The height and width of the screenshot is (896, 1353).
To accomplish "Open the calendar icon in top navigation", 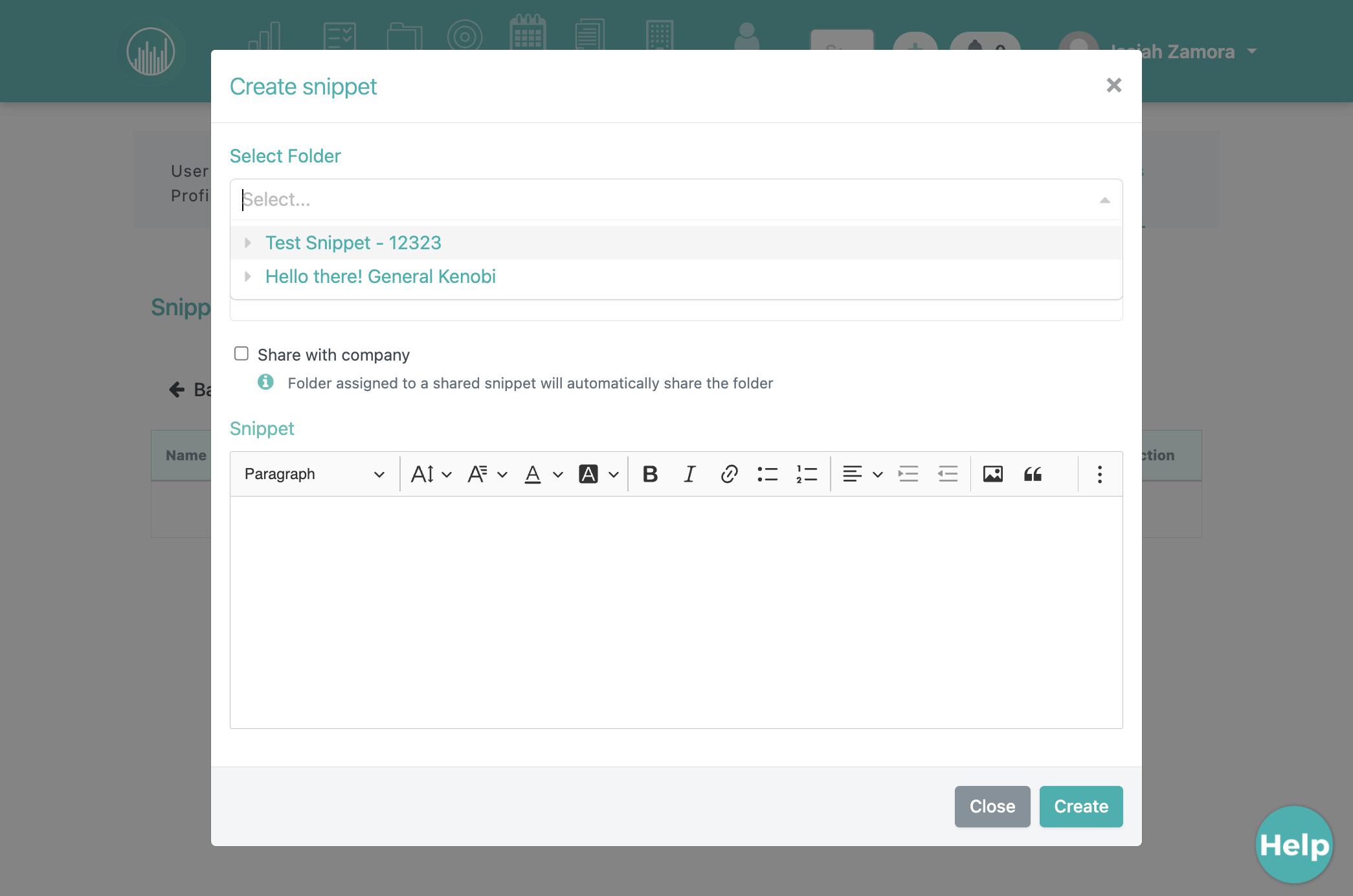I will [528, 32].
